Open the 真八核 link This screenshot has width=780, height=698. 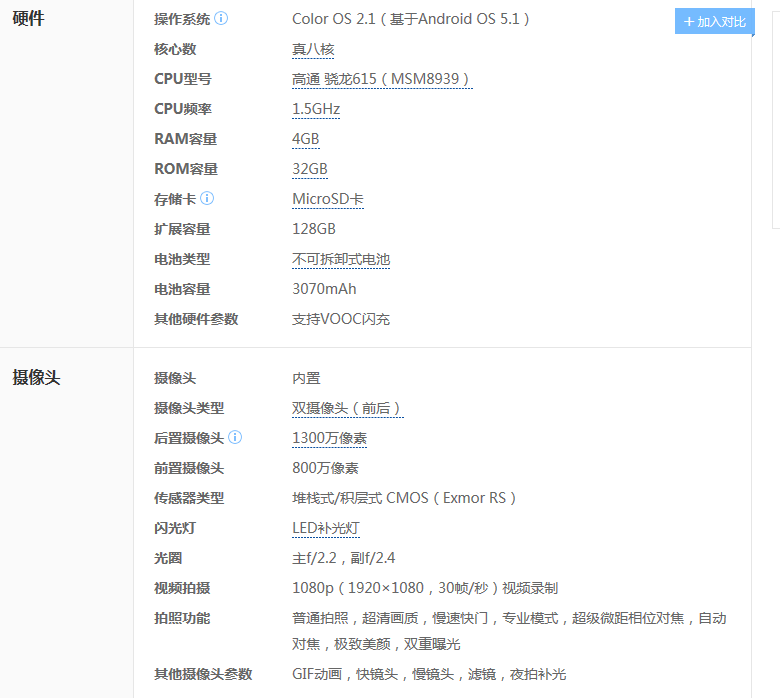(x=313, y=49)
